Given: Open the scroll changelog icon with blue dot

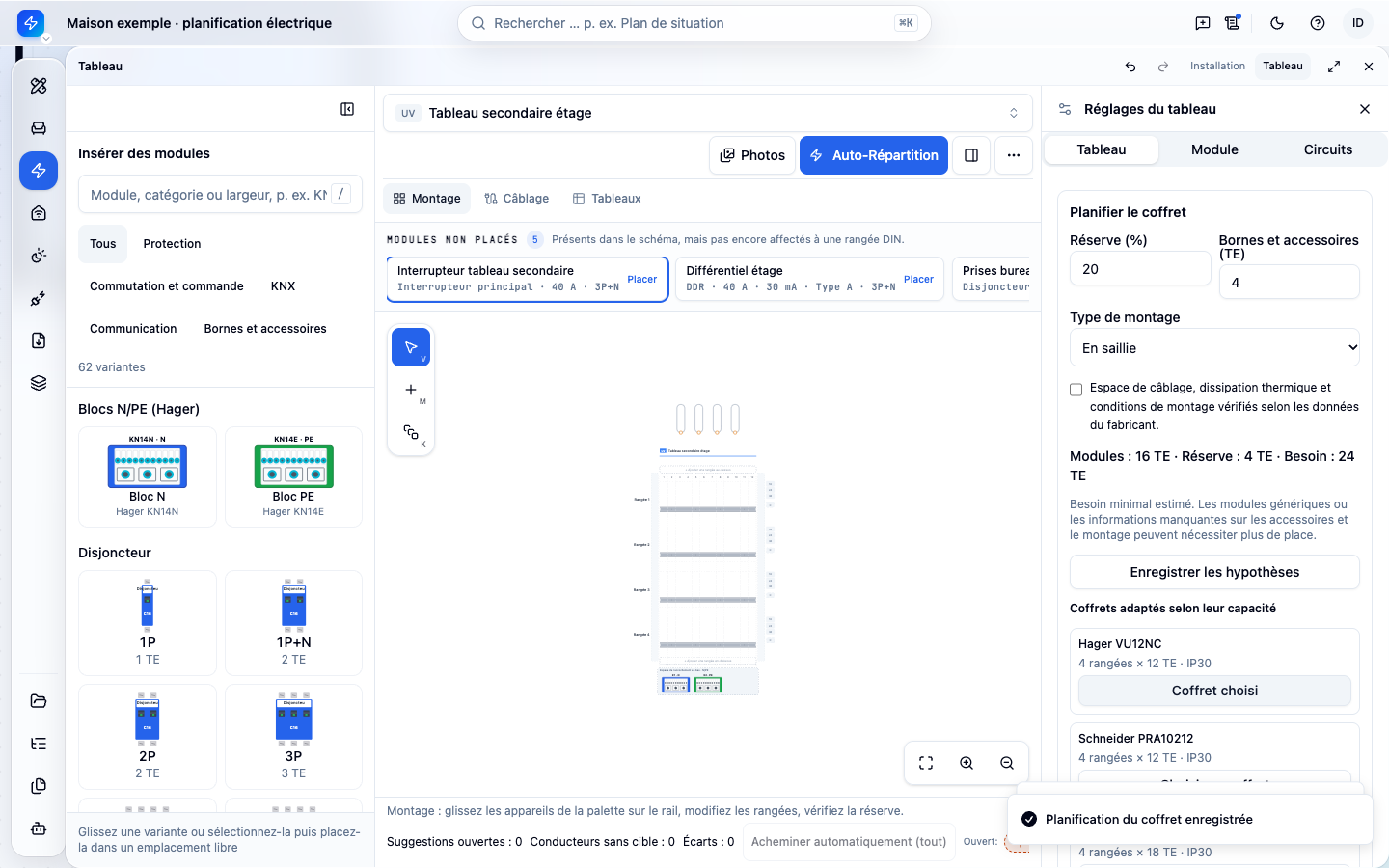Looking at the screenshot, I should pos(1233,23).
